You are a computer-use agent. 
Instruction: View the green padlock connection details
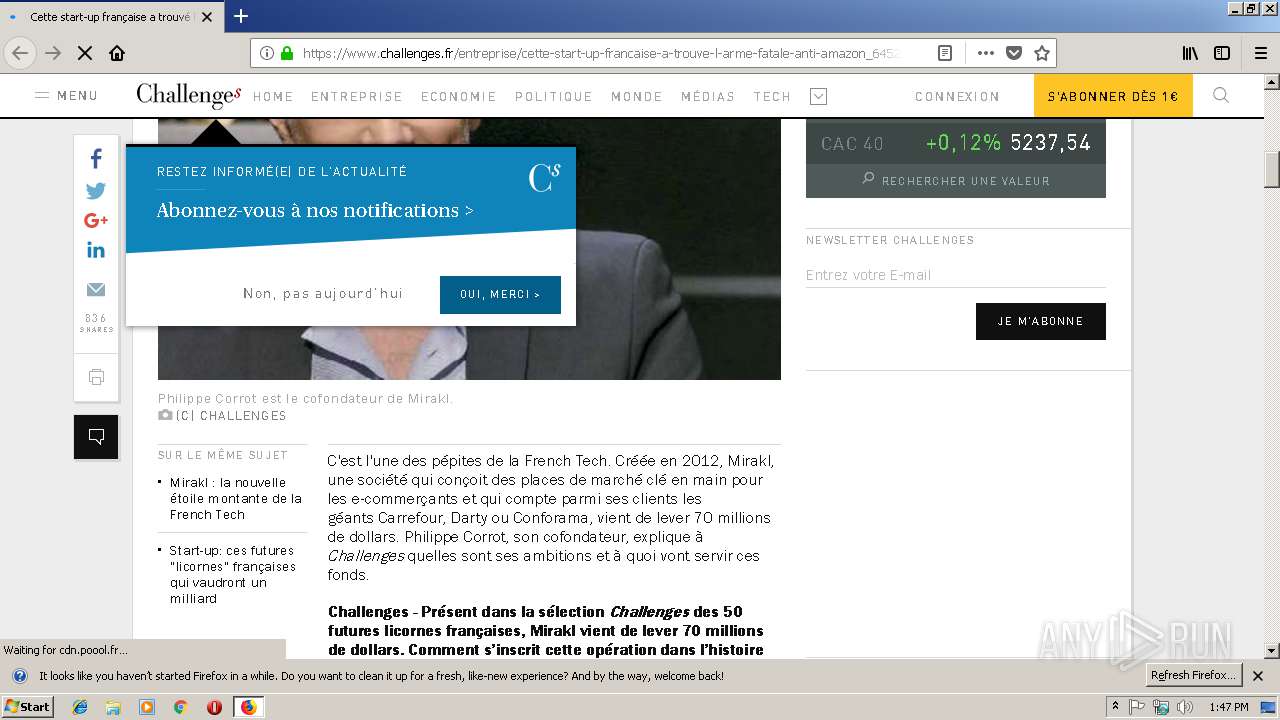point(287,53)
